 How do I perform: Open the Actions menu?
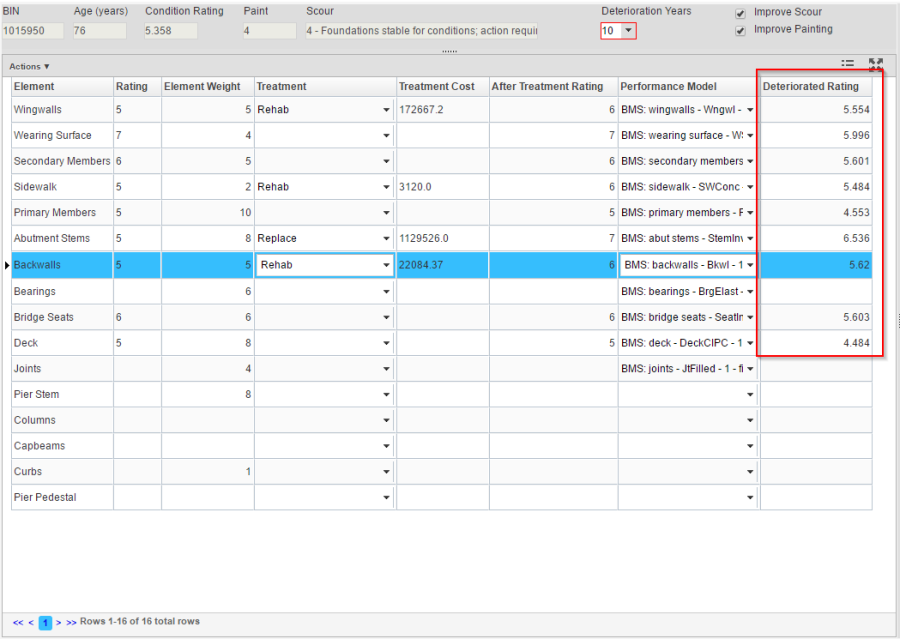click(x=29, y=67)
